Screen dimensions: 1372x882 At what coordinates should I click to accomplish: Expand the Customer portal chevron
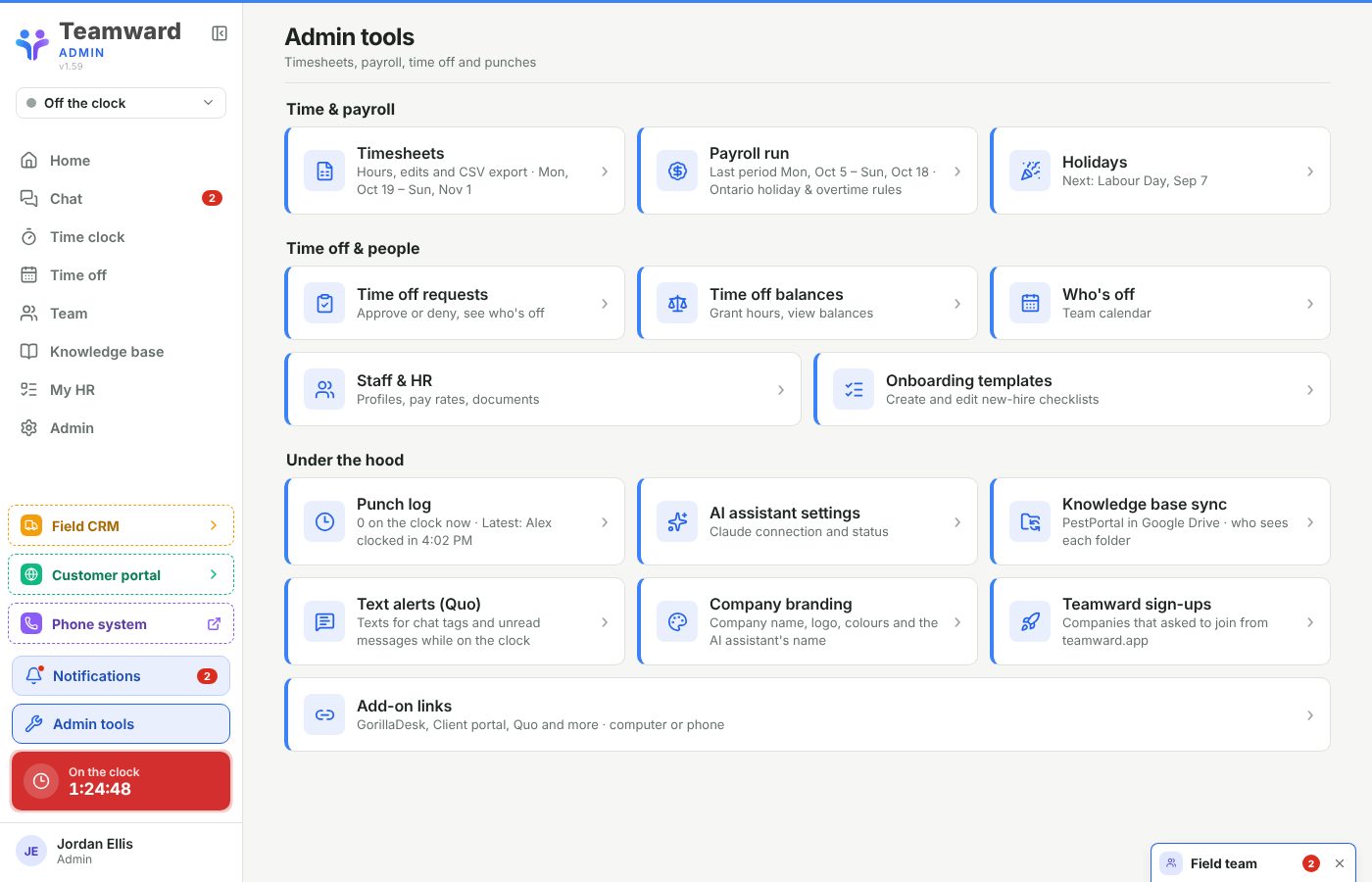(x=214, y=574)
